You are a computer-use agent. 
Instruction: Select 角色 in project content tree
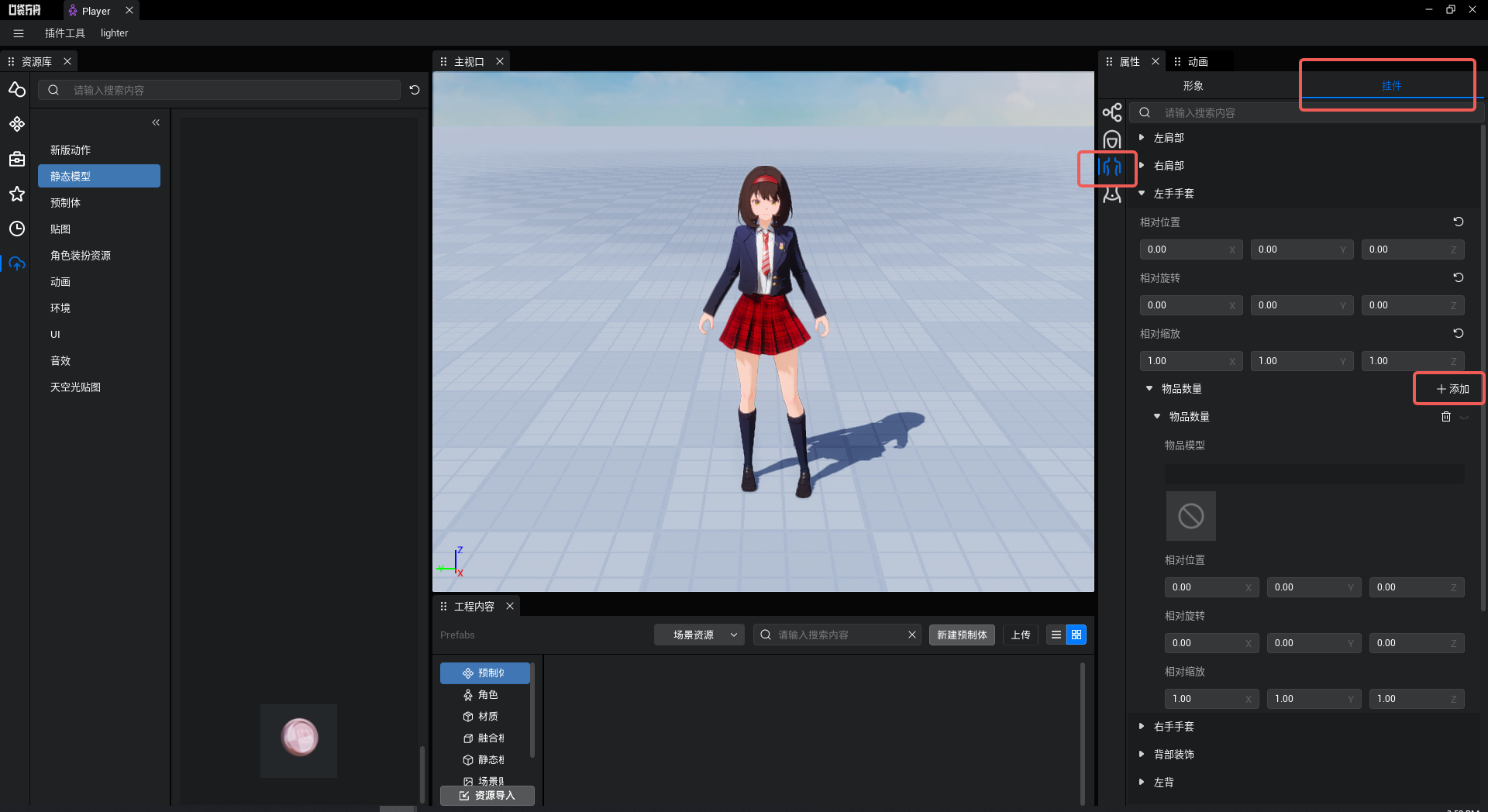click(485, 695)
